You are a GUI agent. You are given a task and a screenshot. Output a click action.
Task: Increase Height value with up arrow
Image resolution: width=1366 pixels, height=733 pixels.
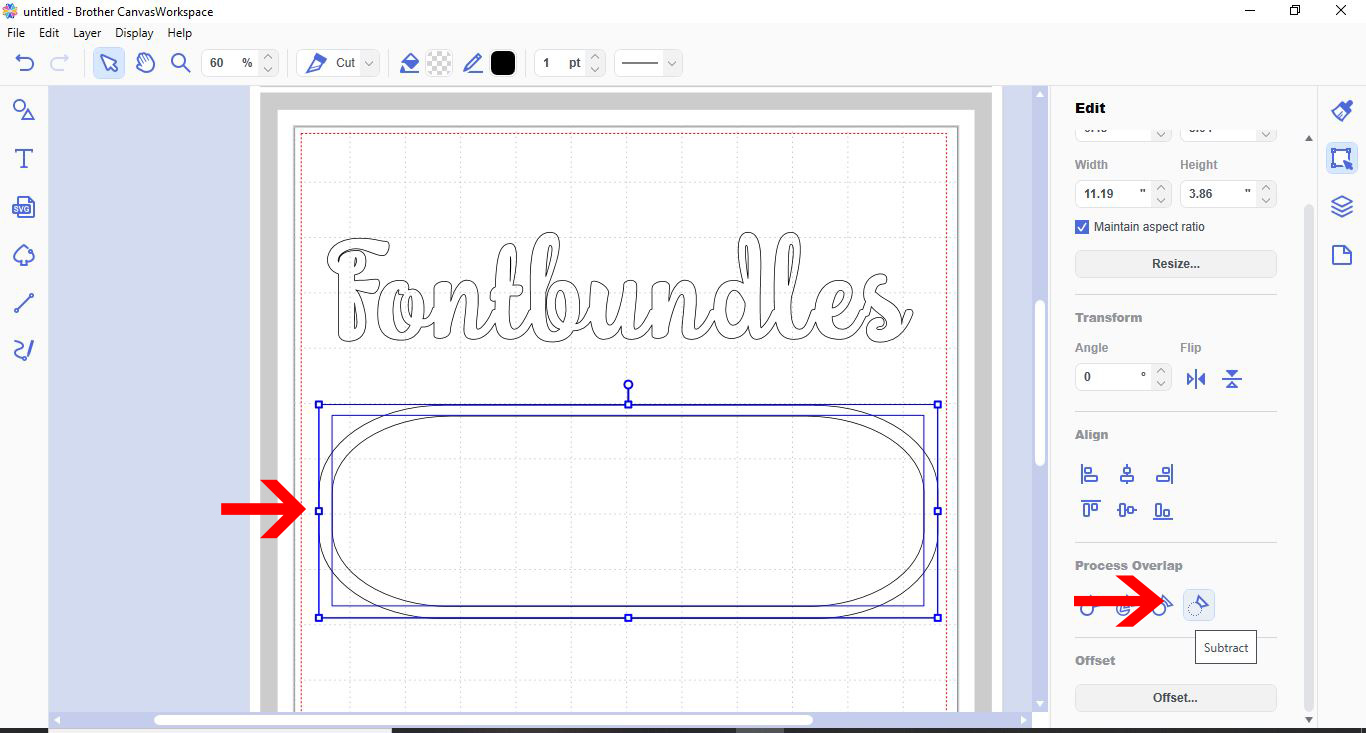(x=1266, y=187)
